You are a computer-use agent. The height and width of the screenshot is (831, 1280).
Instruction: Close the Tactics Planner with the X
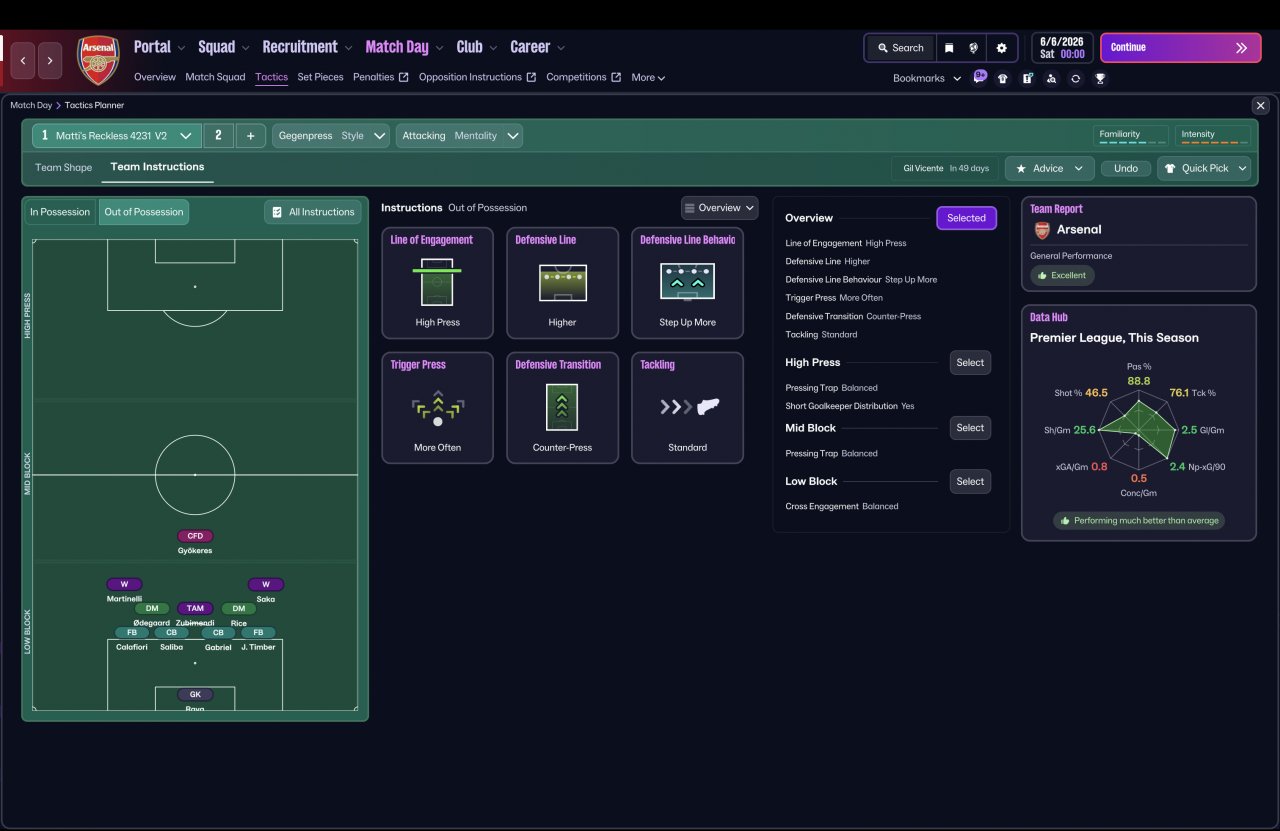point(1260,105)
